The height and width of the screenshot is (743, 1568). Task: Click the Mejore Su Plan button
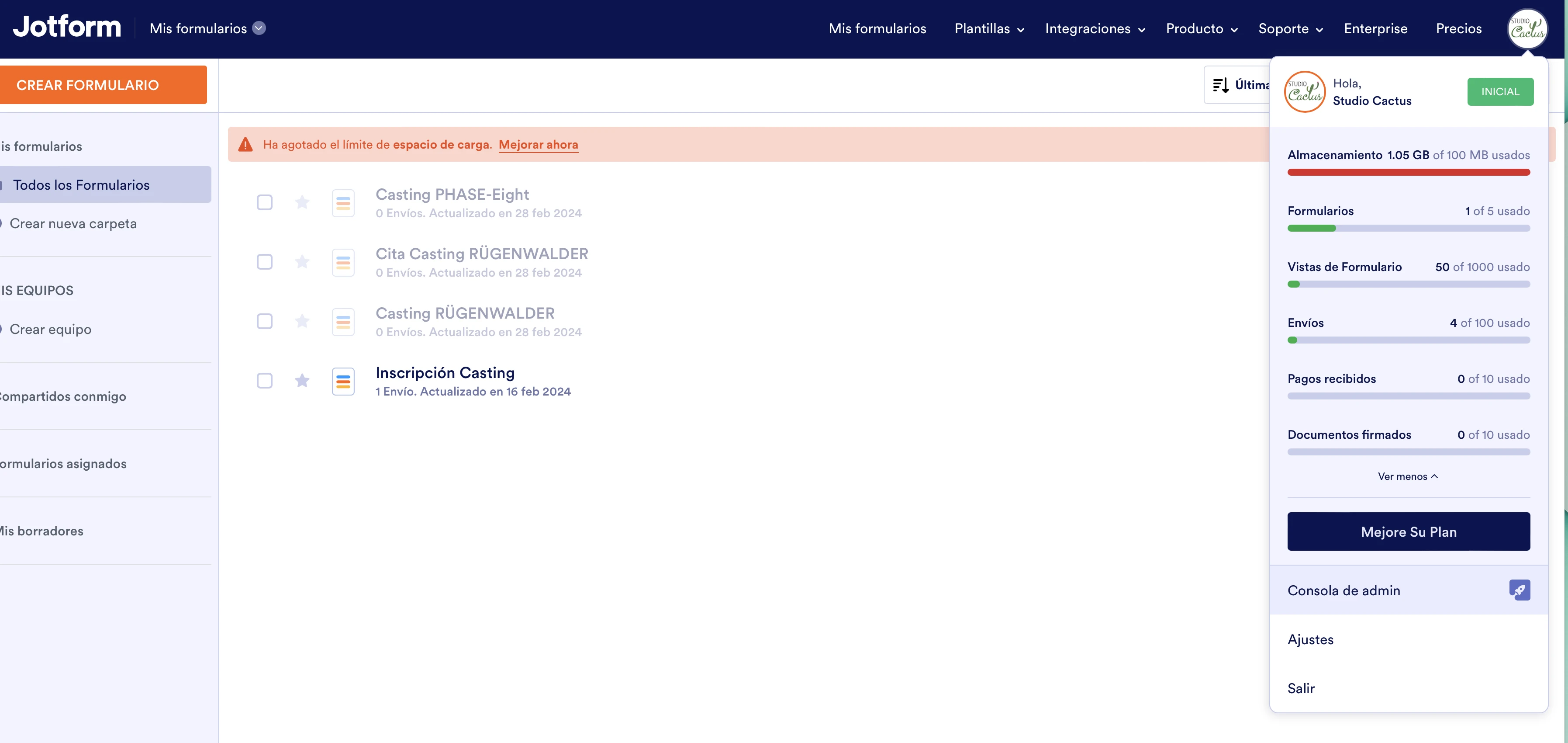tap(1408, 531)
